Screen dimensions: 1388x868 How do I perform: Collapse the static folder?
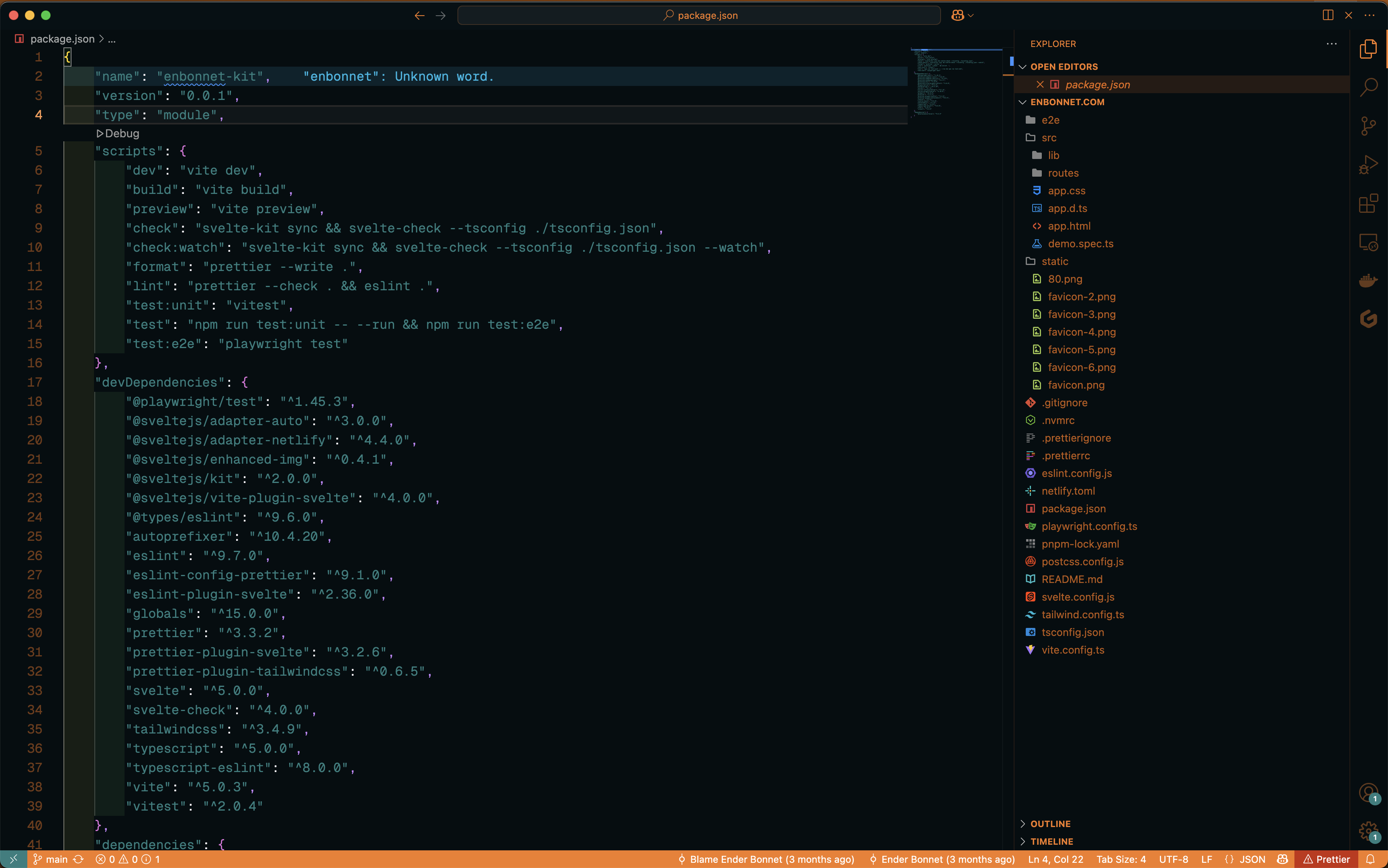[x=1054, y=261]
